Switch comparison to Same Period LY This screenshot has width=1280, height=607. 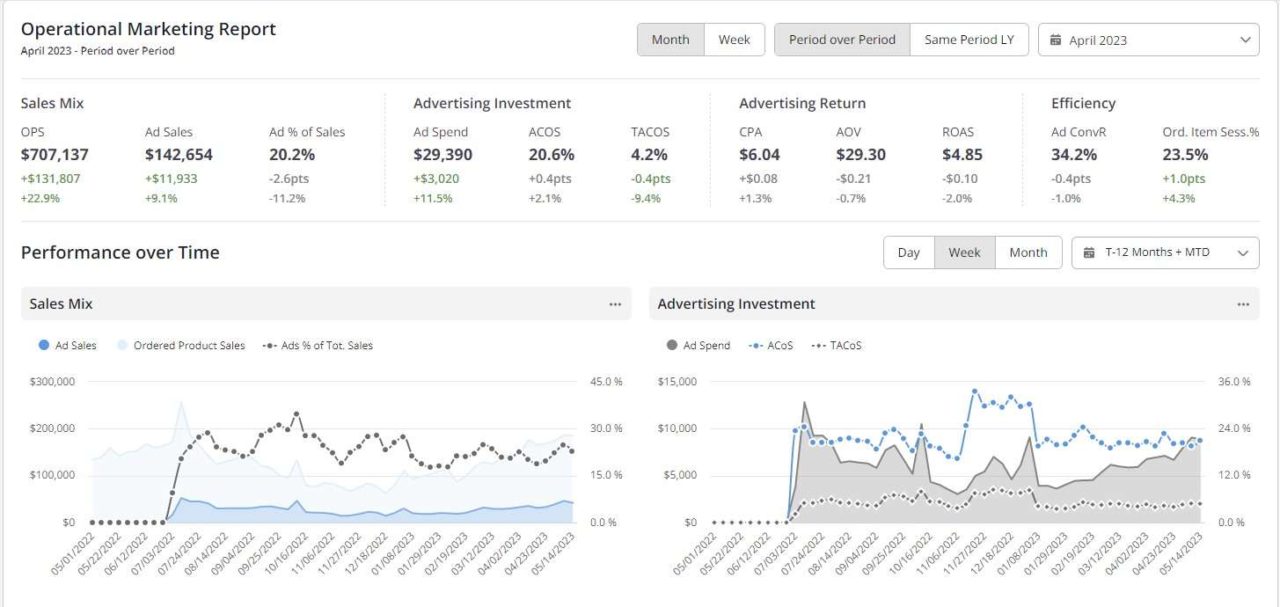(x=968, y=39)
